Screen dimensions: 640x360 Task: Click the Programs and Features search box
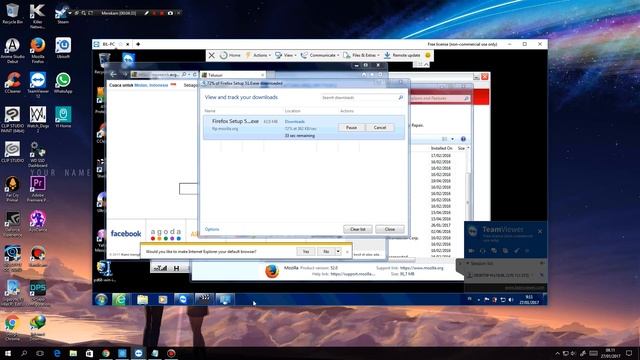tap(439, 98)
